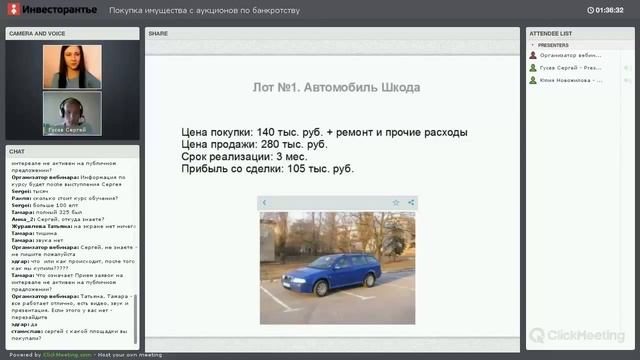This screenshot has width=640, height=360.
Task: Click the chat message "эдгар: да"
Action: click(x=24, y=324)
